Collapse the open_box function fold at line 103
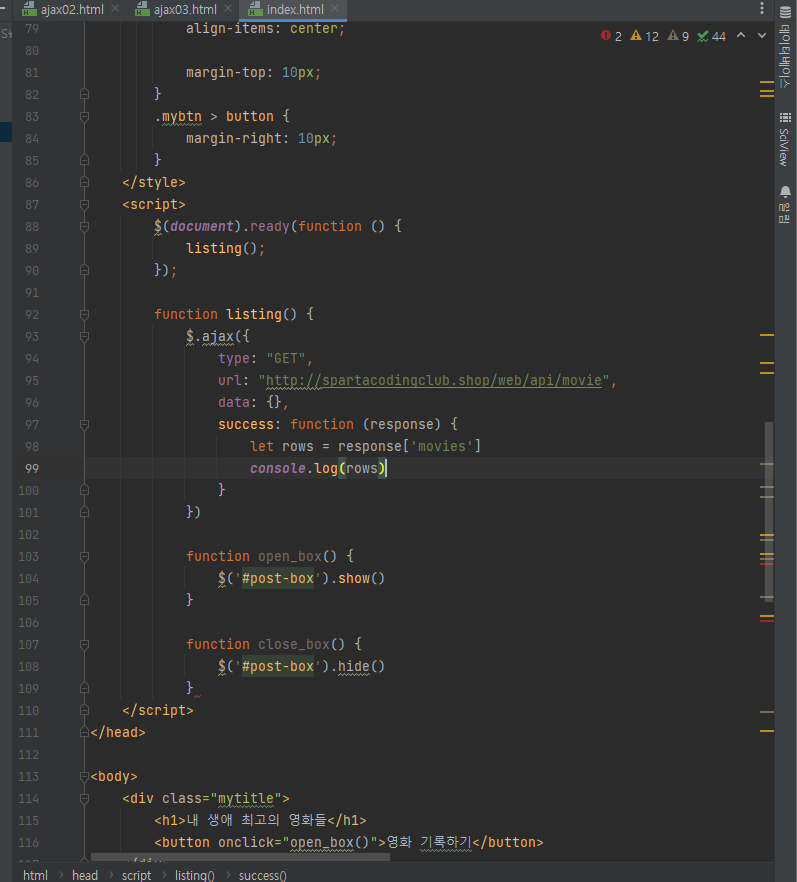 click(x=84, y=557)
